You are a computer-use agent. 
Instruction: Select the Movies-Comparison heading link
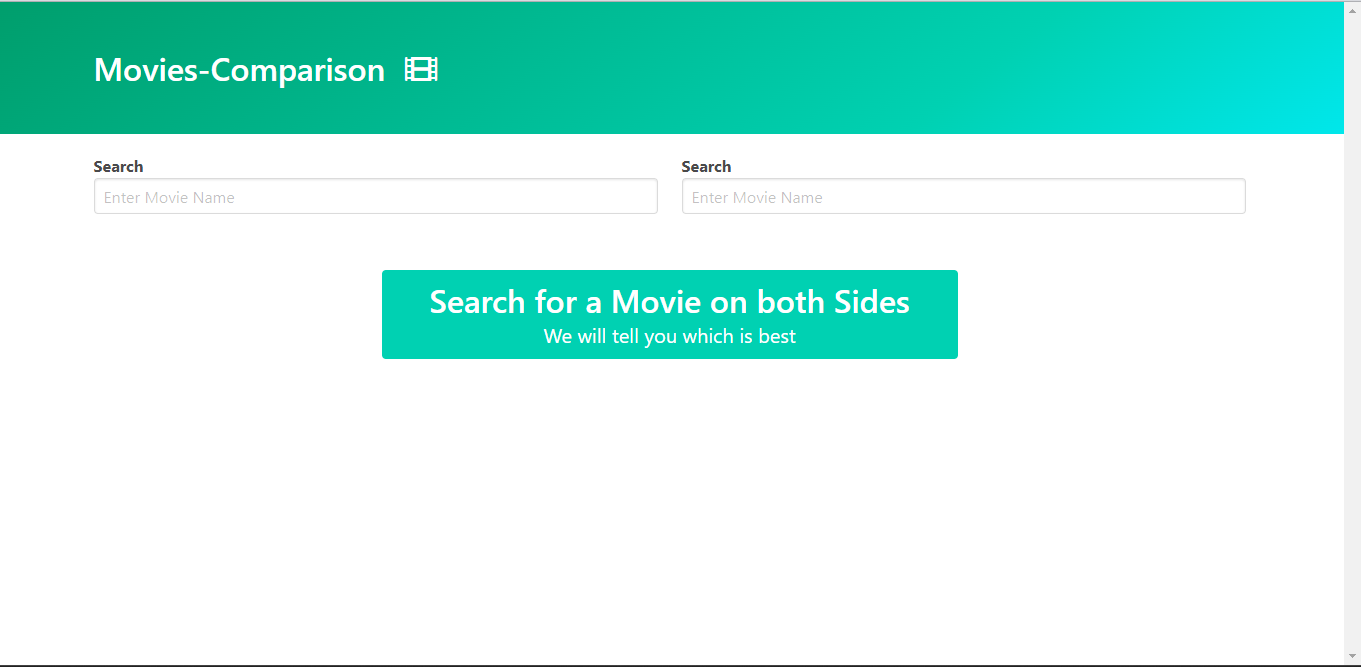(238, 70)
